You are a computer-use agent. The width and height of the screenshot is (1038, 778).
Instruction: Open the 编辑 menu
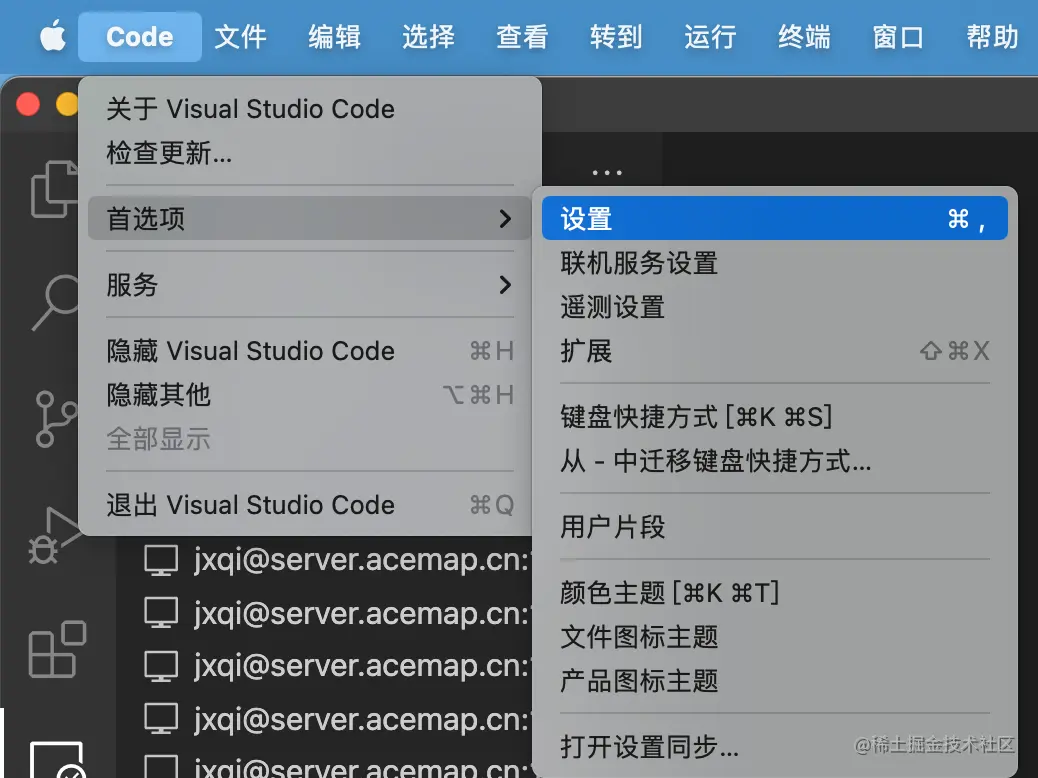pyautogui.click(x=334, y=36)
